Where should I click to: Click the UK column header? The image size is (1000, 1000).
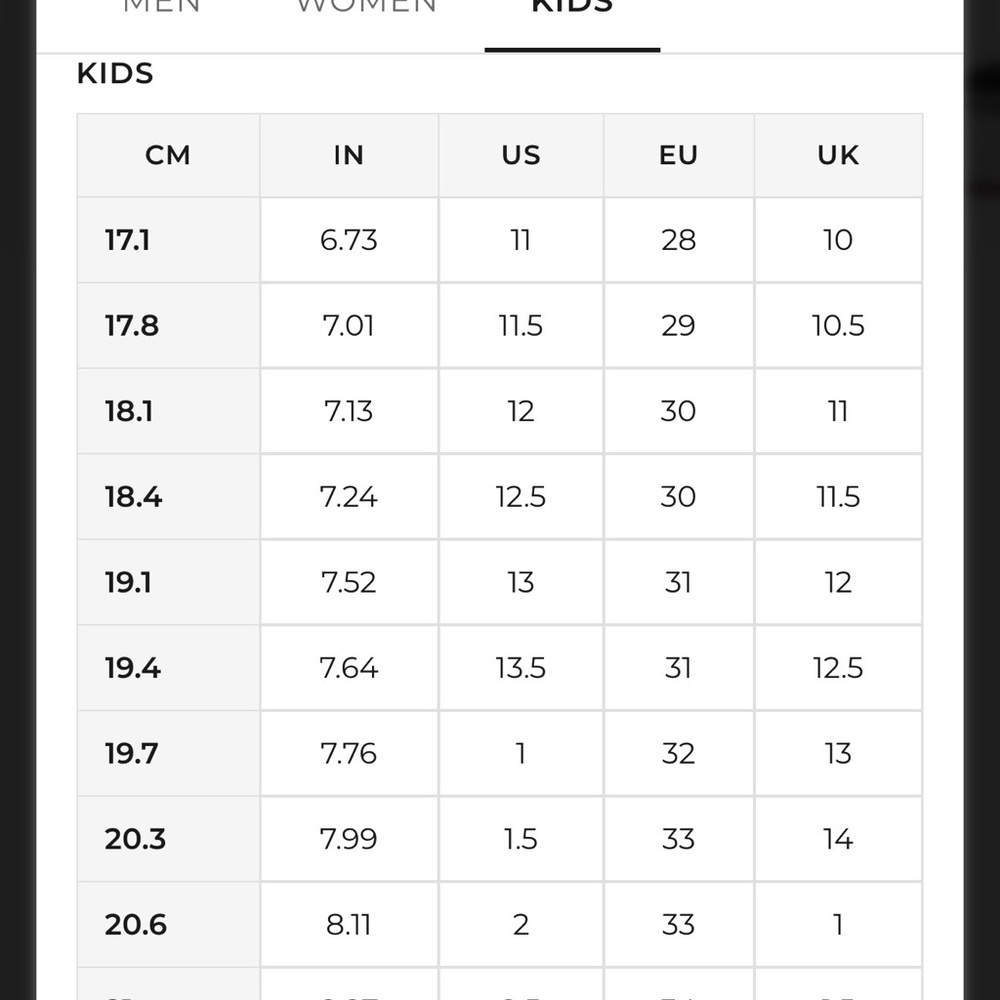(838, 155)
